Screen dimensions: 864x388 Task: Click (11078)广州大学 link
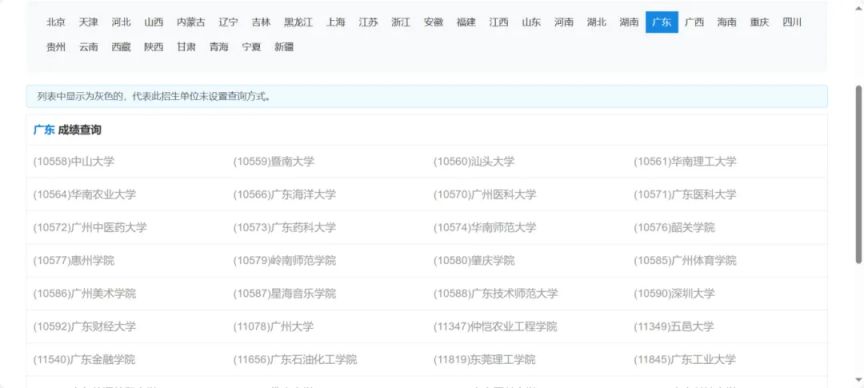click(273, 326)
